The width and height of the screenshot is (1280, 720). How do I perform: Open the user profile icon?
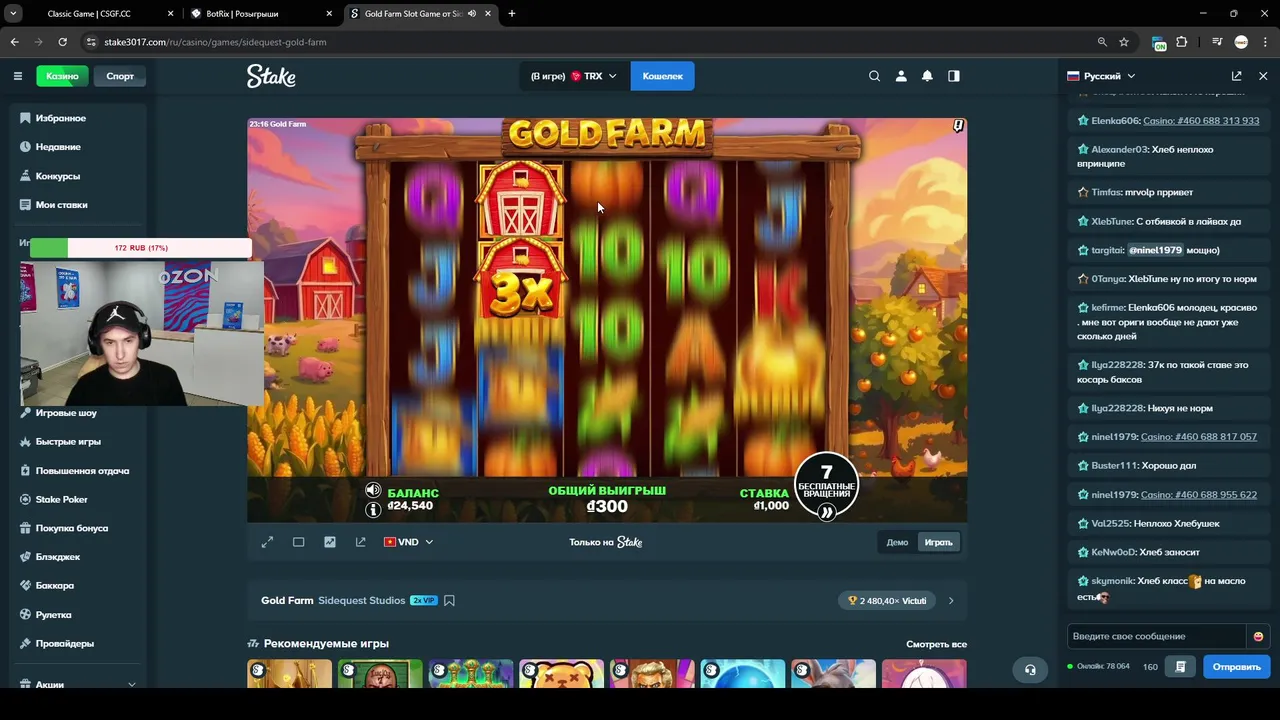click(901, 76)
